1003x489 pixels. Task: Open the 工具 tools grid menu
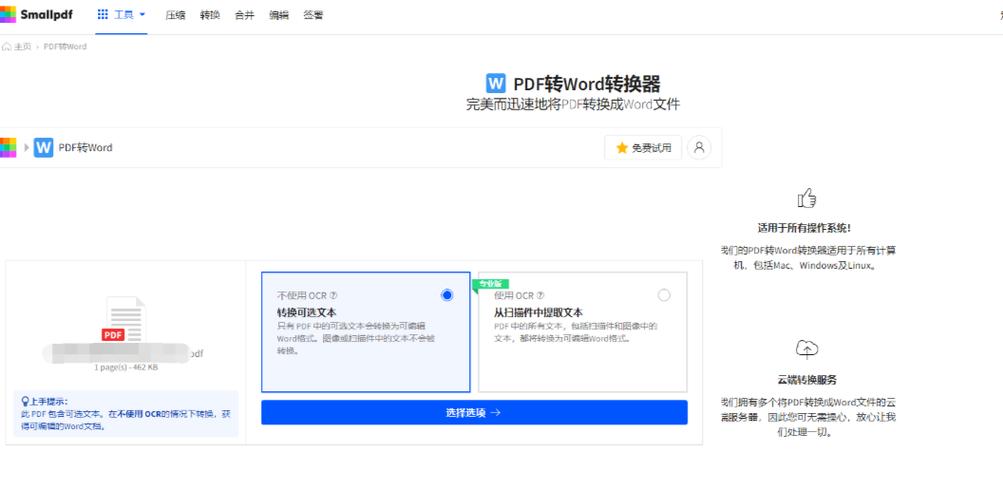click(122, 14)
